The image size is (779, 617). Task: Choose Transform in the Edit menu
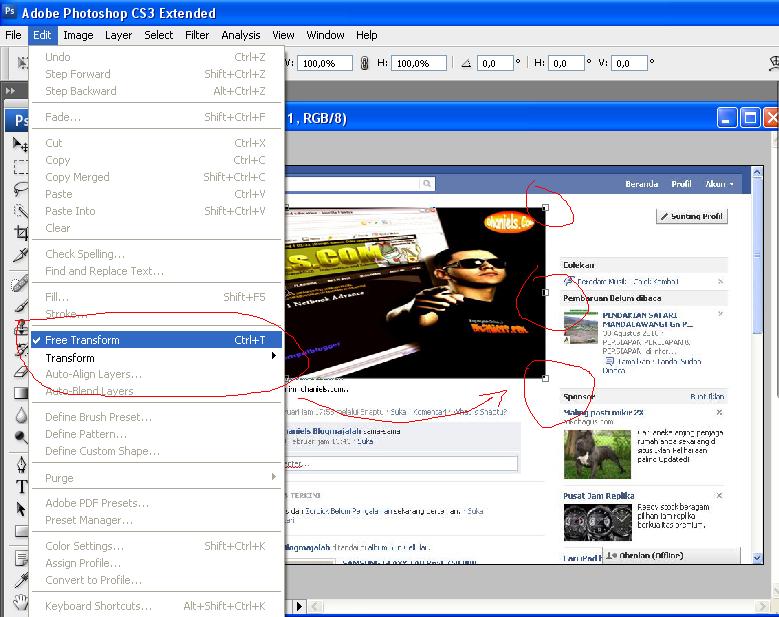(156, 358)
